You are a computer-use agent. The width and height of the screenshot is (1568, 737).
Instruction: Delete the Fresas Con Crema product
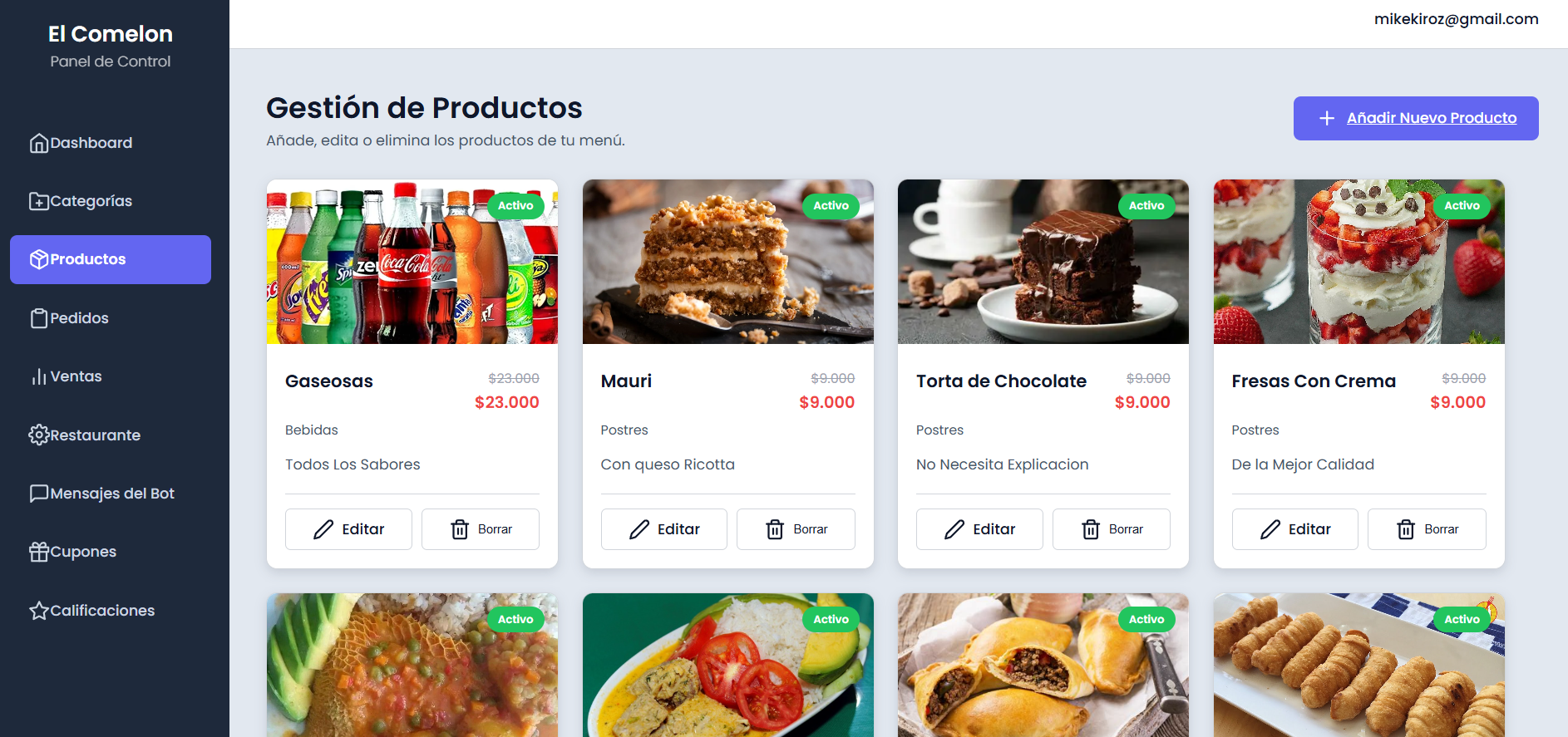point(1427,529)
